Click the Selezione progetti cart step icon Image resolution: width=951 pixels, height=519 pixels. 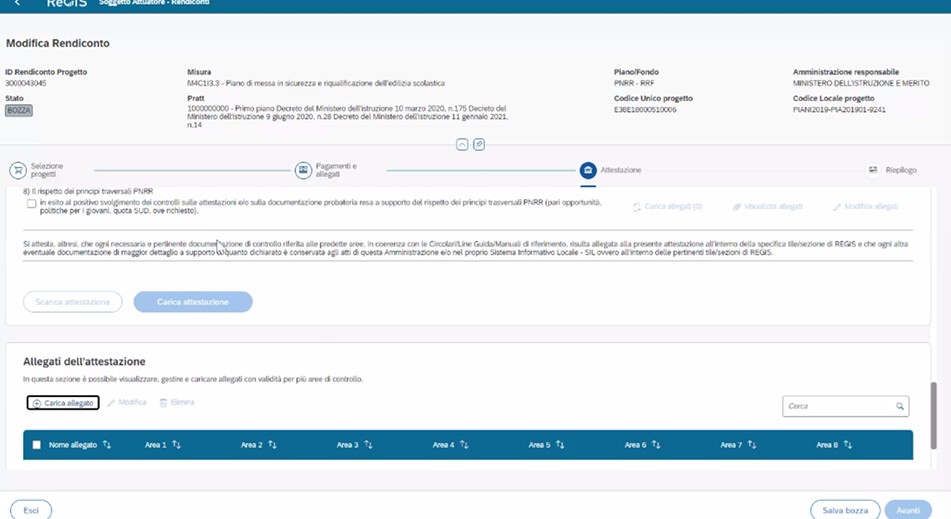pyautogui.click(x=17, y=170)
